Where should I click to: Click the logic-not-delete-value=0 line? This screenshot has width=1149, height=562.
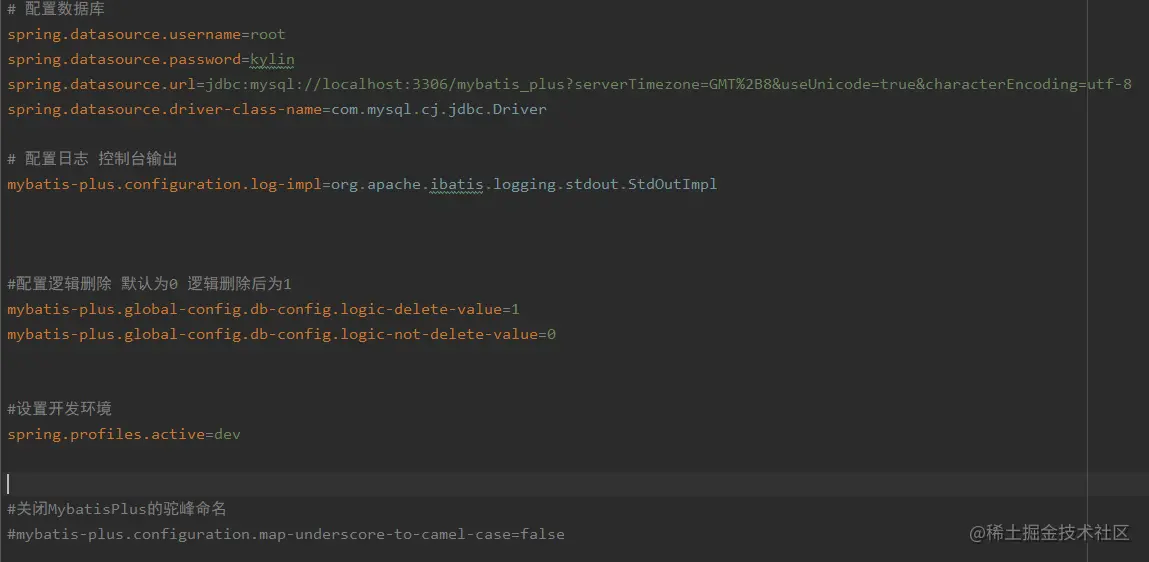281,335
